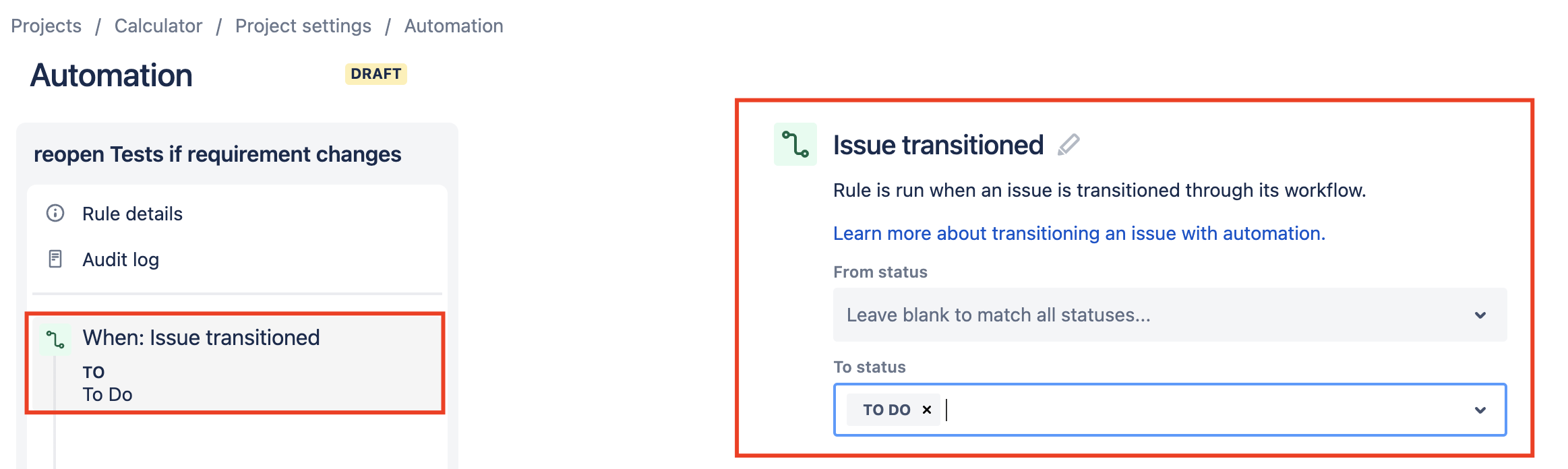The image size is (1568, 469).
Task: Expand the To status dropdown chevron
Action: (x=1480, y=410)
